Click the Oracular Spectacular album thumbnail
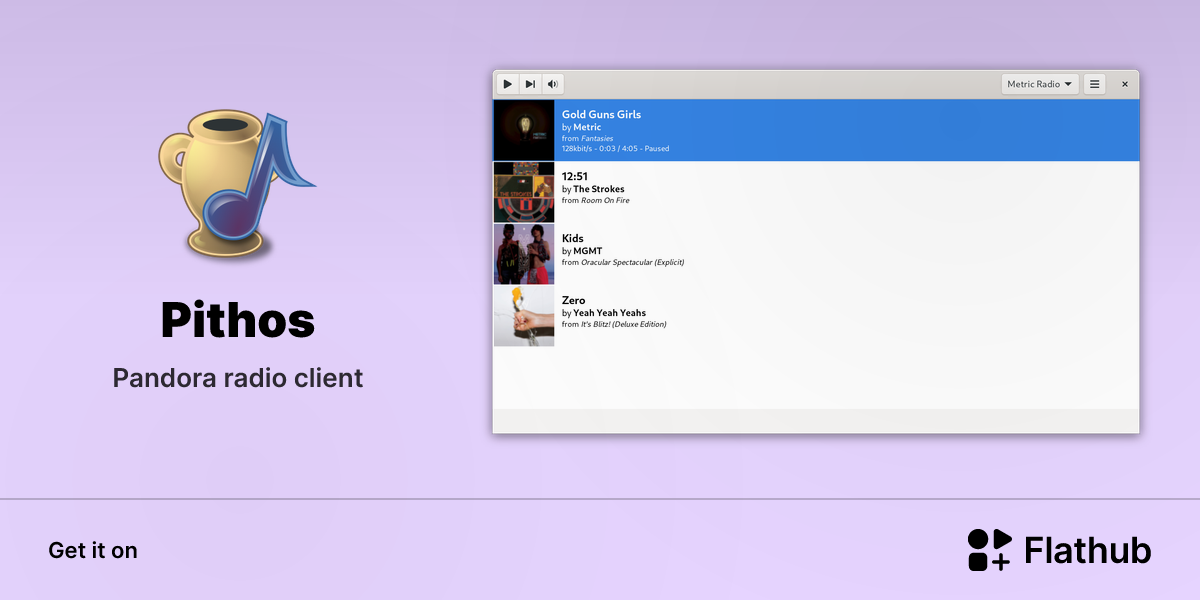 click(x=523, y=254)
